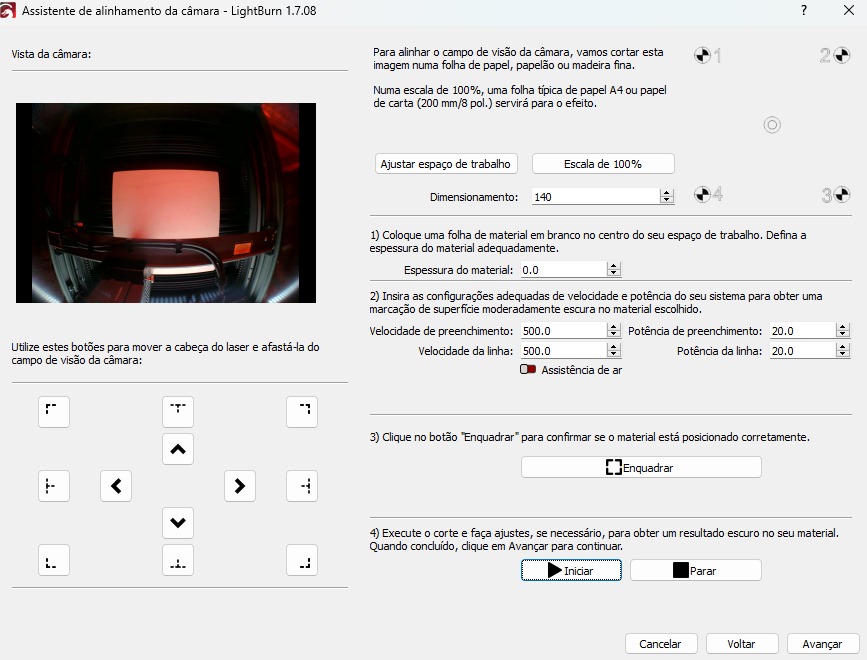Close the camera alignment wizard window
Screen dimensions: 867x660
tap(849, 10)
